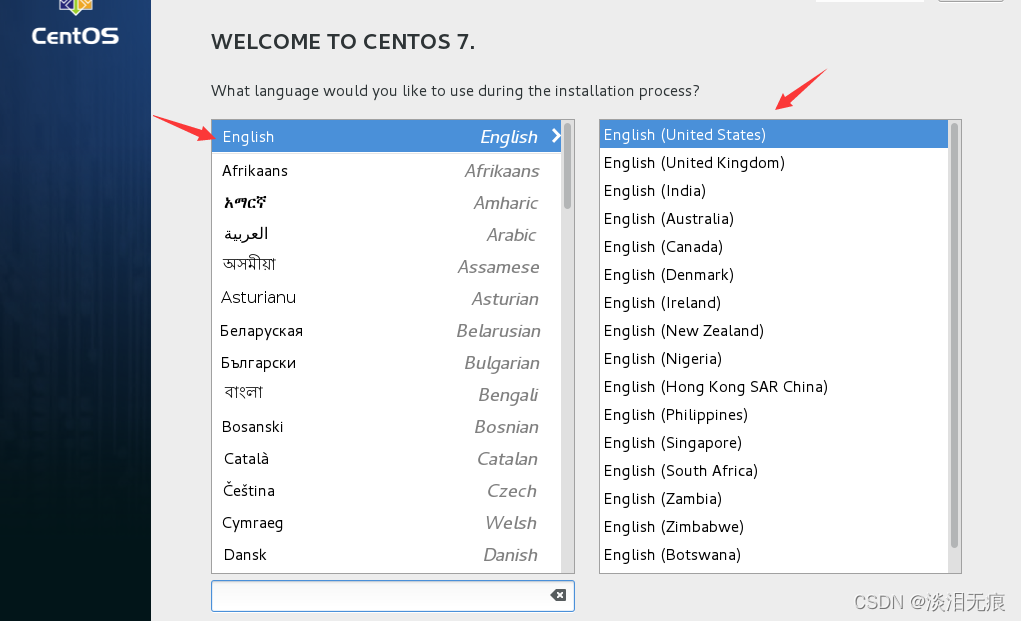Choose English (India) locale
The width and height of the screenshot is (1021, 621).
click(x=774, y=191)
